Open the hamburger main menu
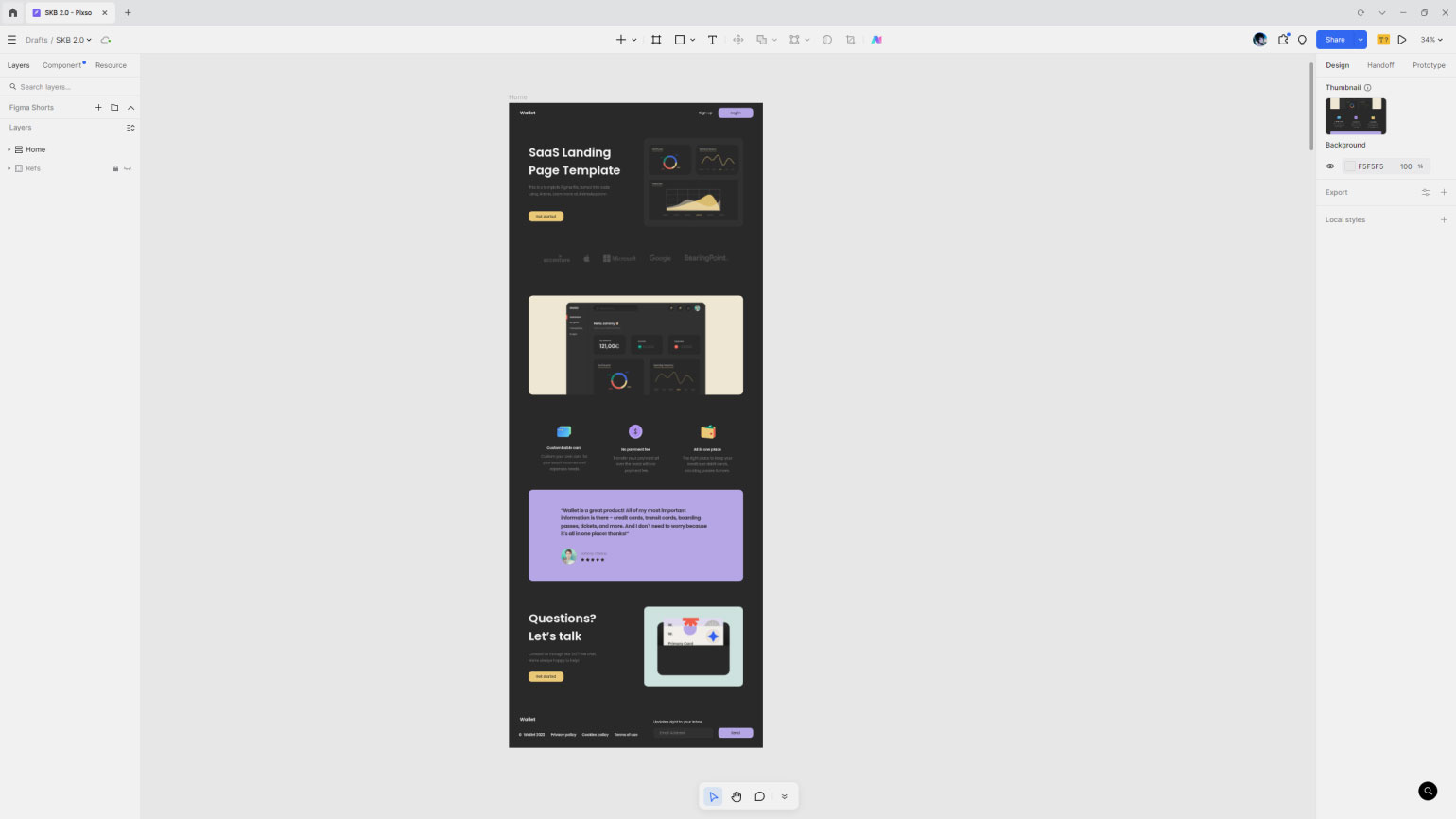The image size is (1456, 819). [11, 40]
